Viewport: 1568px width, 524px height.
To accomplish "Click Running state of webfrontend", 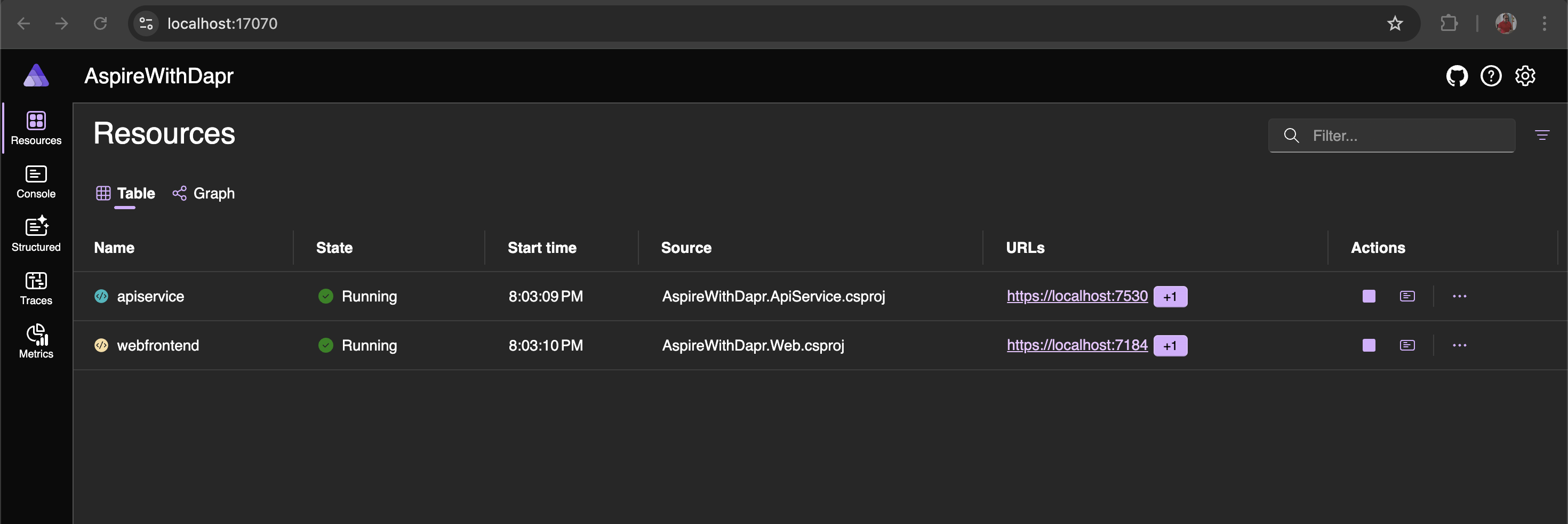I will click(x=357, y=345).
